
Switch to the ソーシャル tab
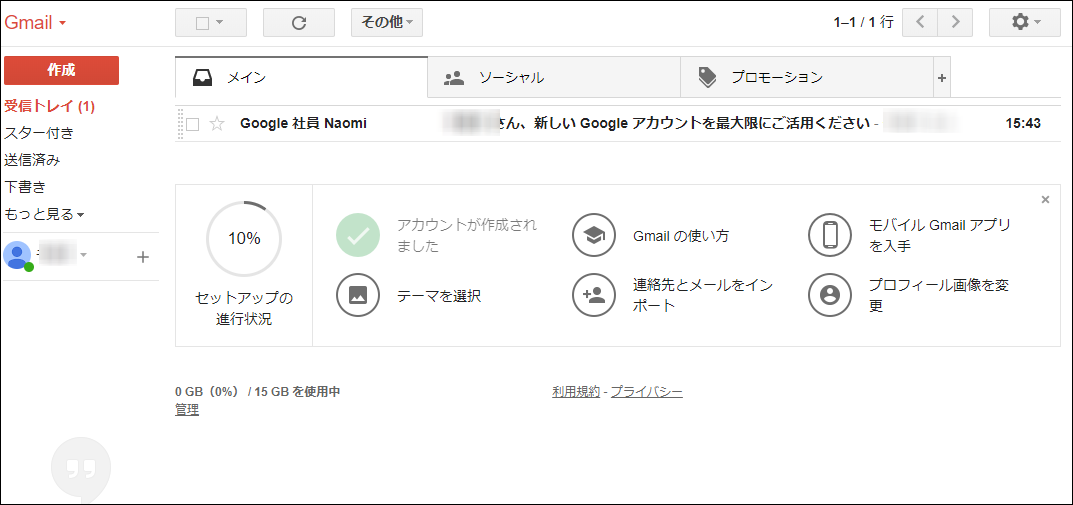tap(554, 78)
